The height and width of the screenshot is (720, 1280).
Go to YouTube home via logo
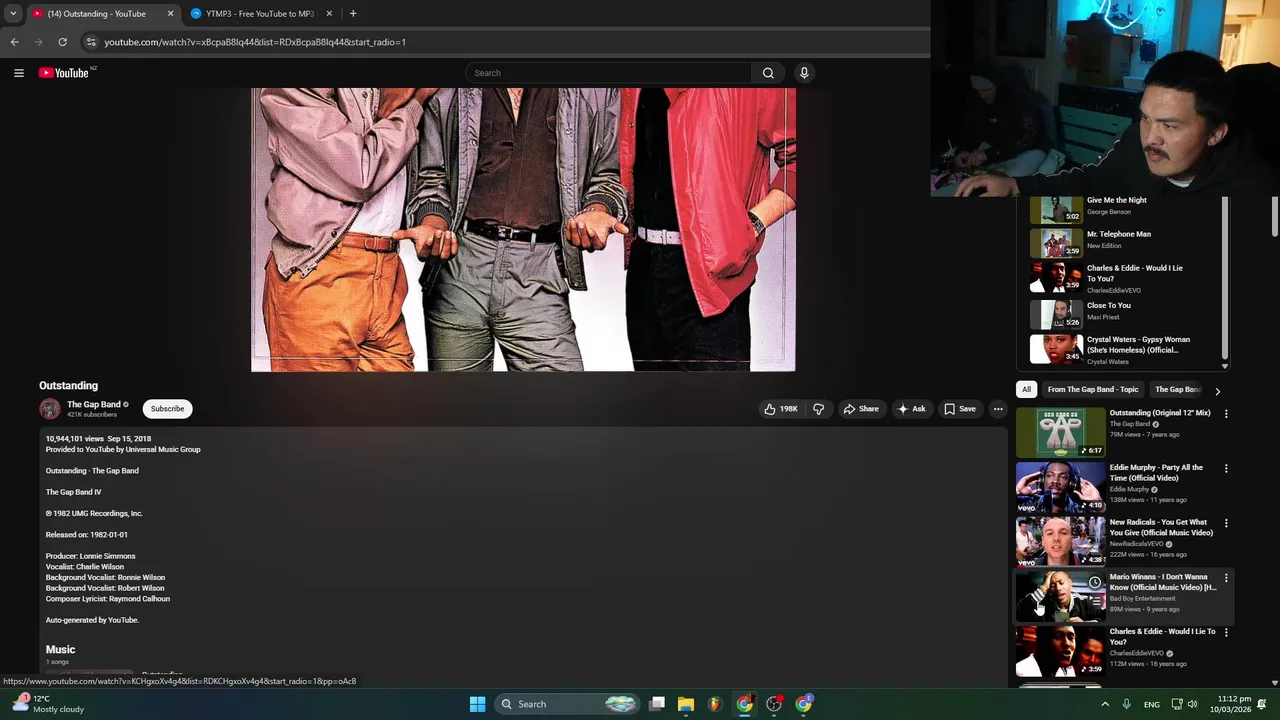point(64,73)
